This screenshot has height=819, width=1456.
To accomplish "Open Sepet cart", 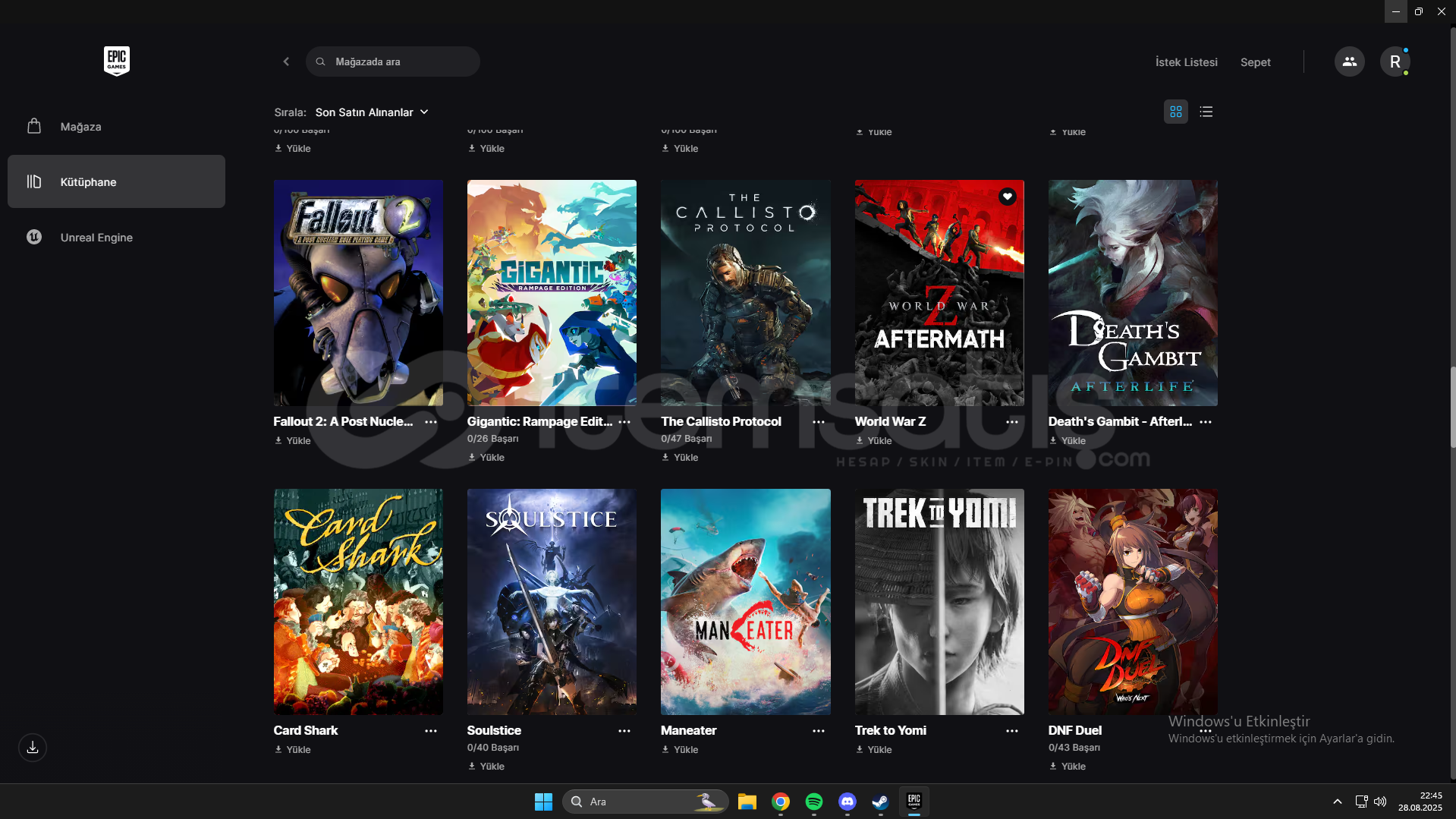I will (1255, 62).
